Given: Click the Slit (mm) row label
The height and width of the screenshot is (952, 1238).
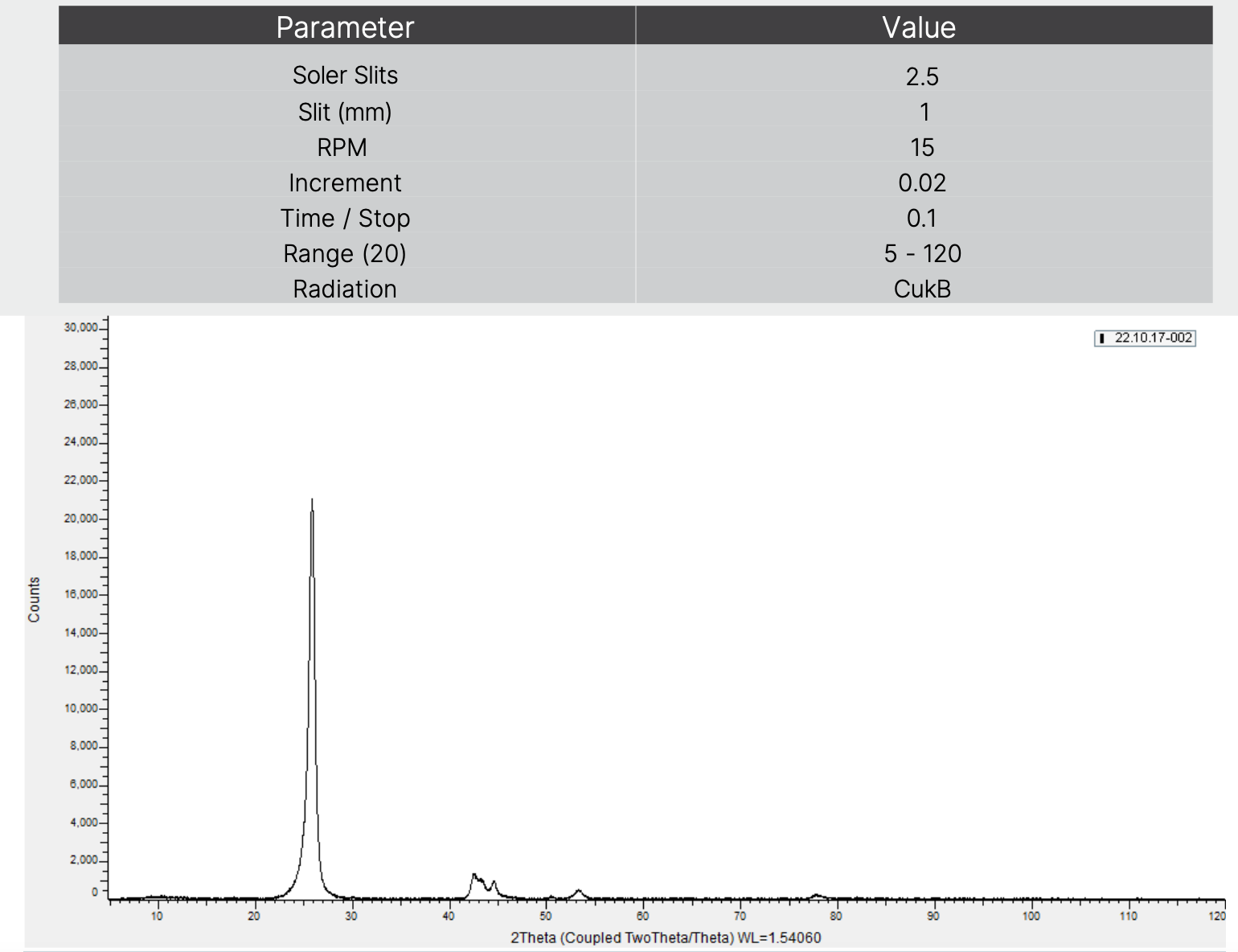Looking at the screenshot, I should [x=345, y=112].
